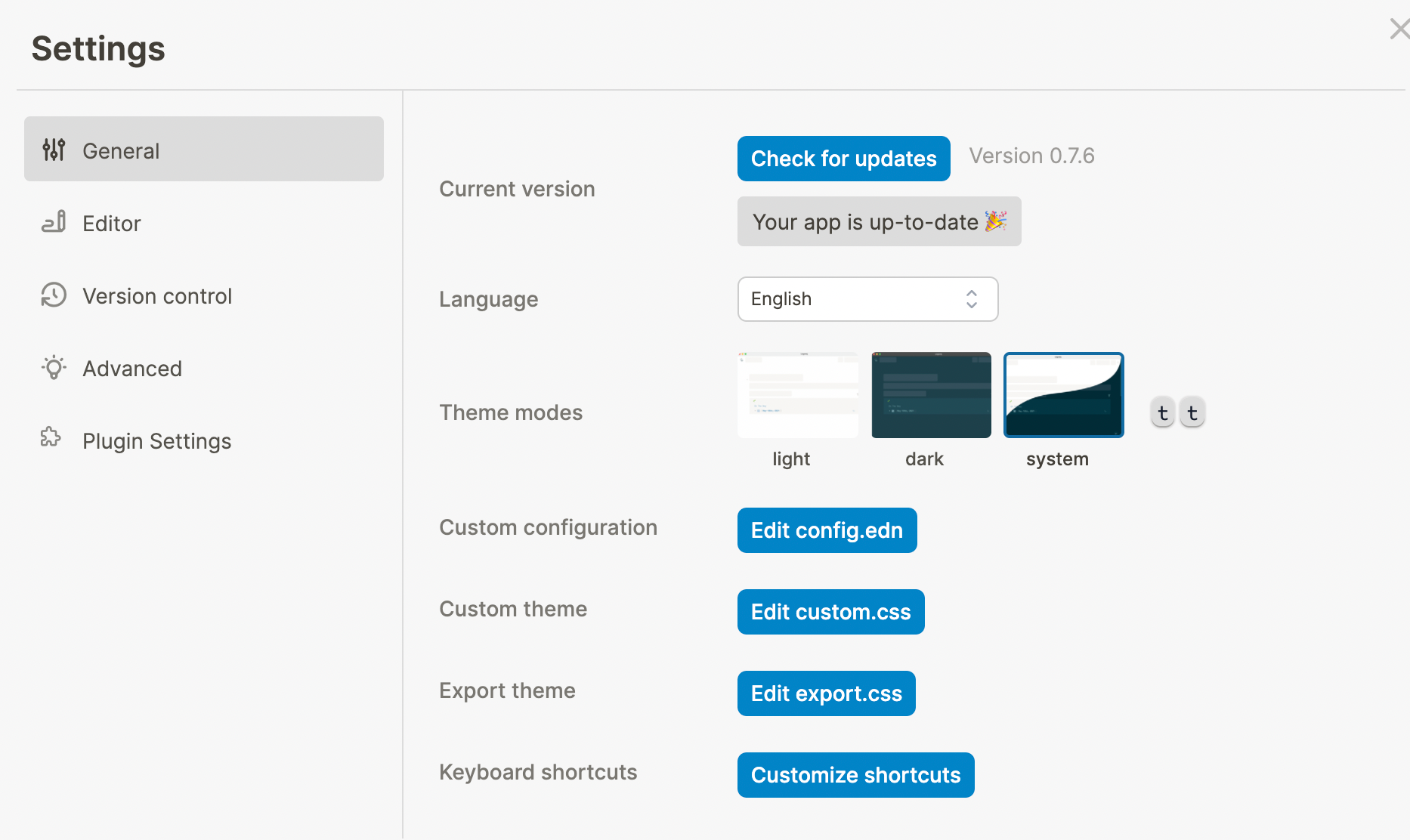Open the Version control settings section

[x=157, y=295]
